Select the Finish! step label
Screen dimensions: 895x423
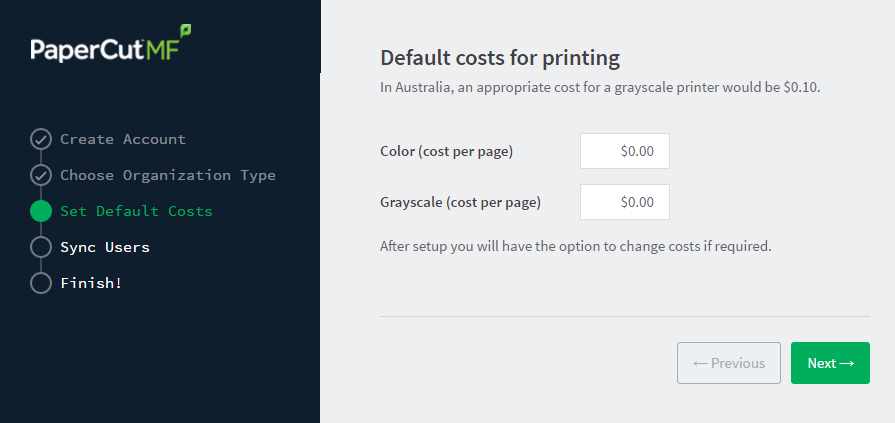point(91,283)
